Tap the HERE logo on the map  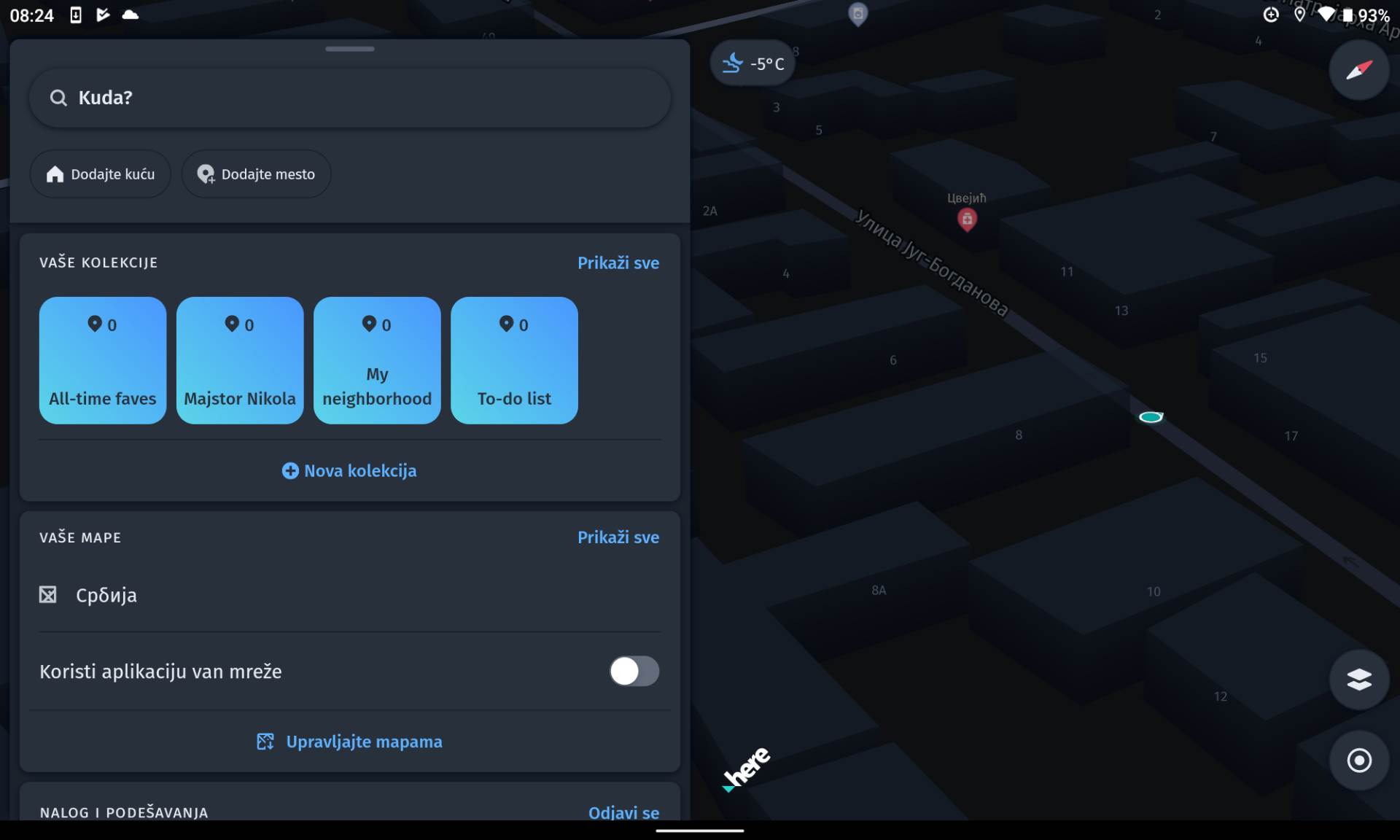746,769
